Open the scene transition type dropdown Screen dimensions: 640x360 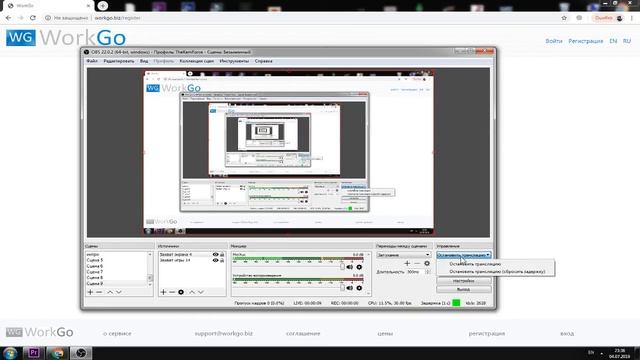tap(403, 255)
